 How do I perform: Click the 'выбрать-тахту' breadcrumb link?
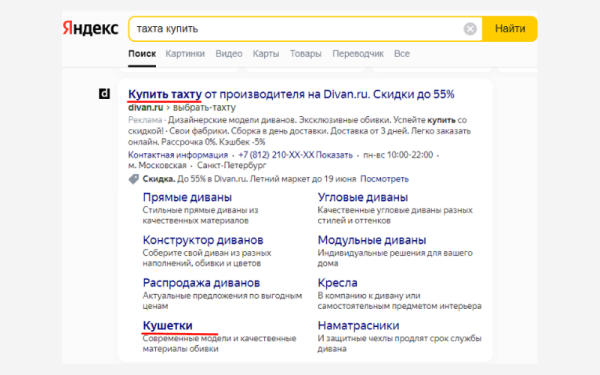(x=204, y=108)
